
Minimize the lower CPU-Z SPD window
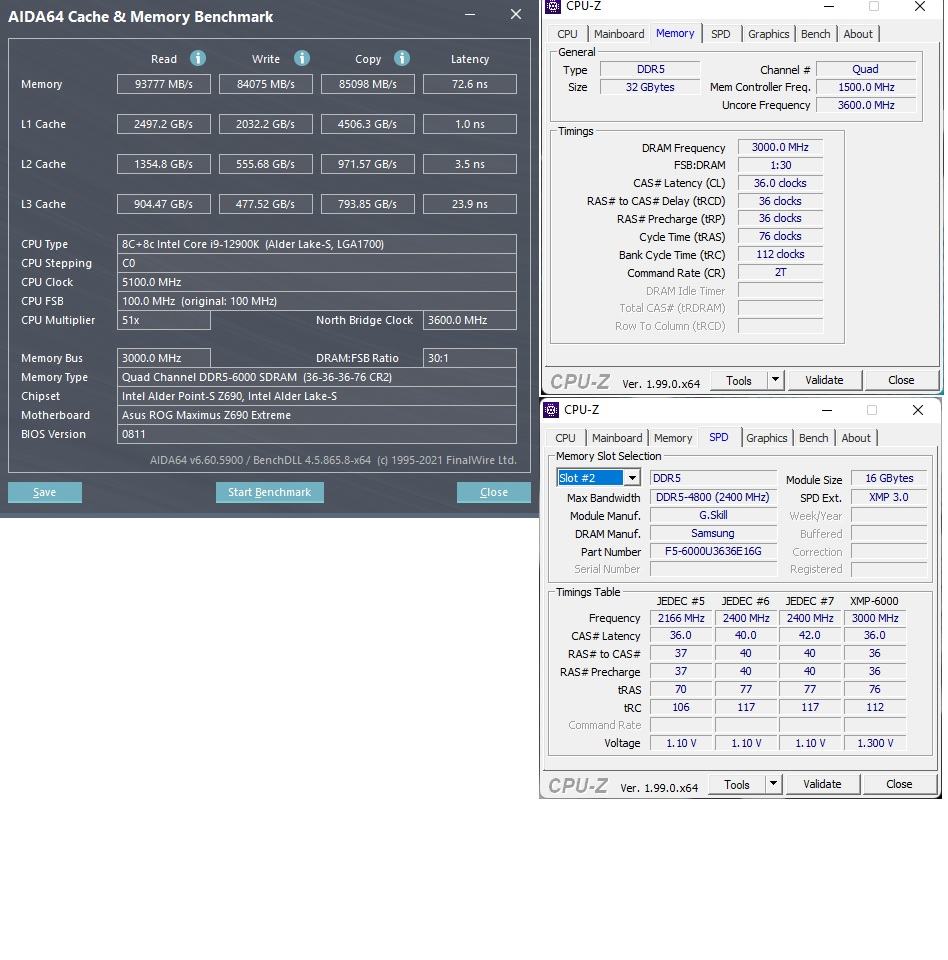827,410
